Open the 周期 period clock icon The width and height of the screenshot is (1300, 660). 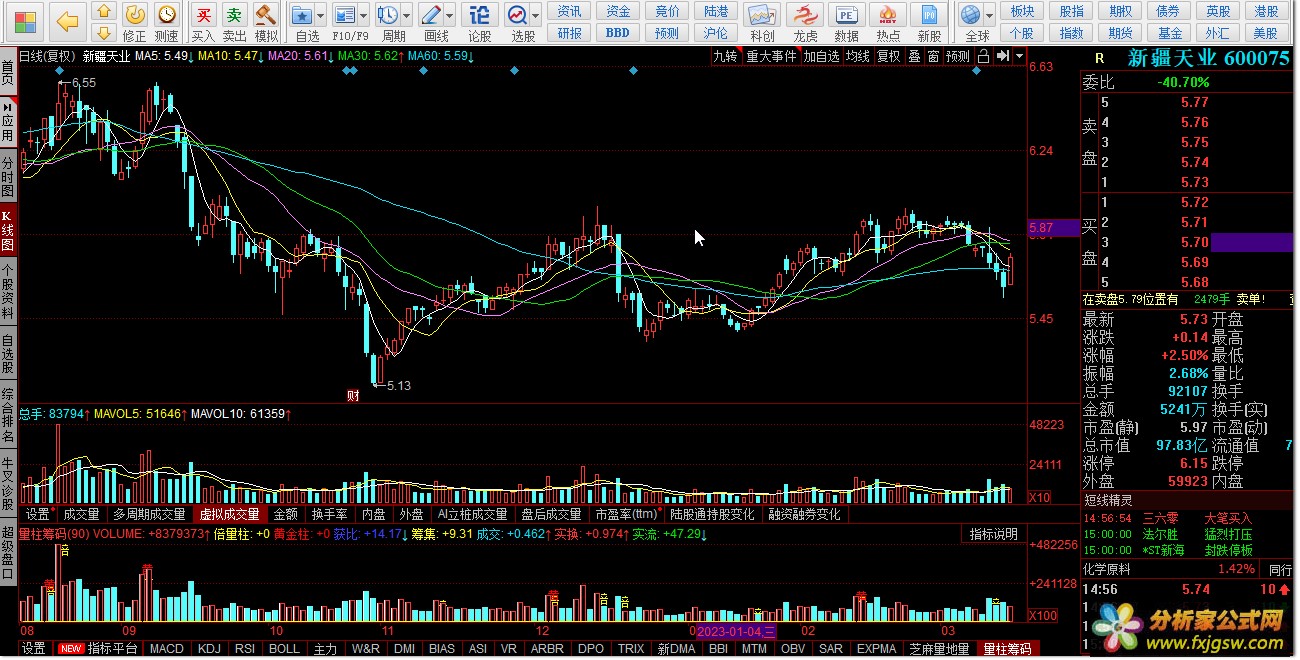coord(387,14)
